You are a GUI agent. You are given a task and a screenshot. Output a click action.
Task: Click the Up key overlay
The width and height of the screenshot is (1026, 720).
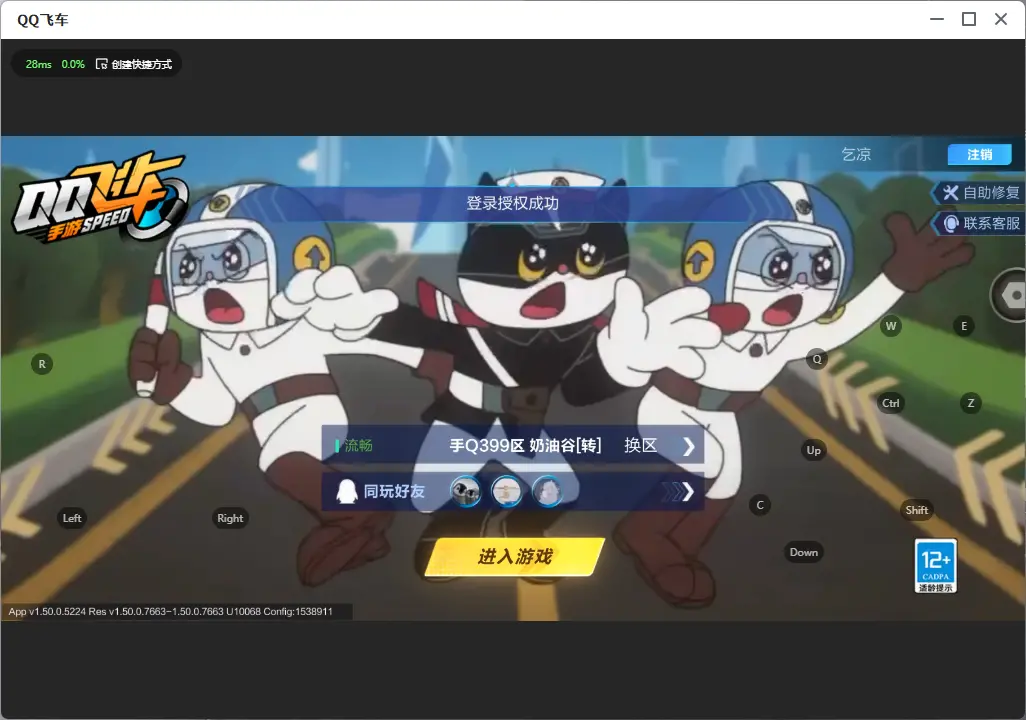pos(813,450)
